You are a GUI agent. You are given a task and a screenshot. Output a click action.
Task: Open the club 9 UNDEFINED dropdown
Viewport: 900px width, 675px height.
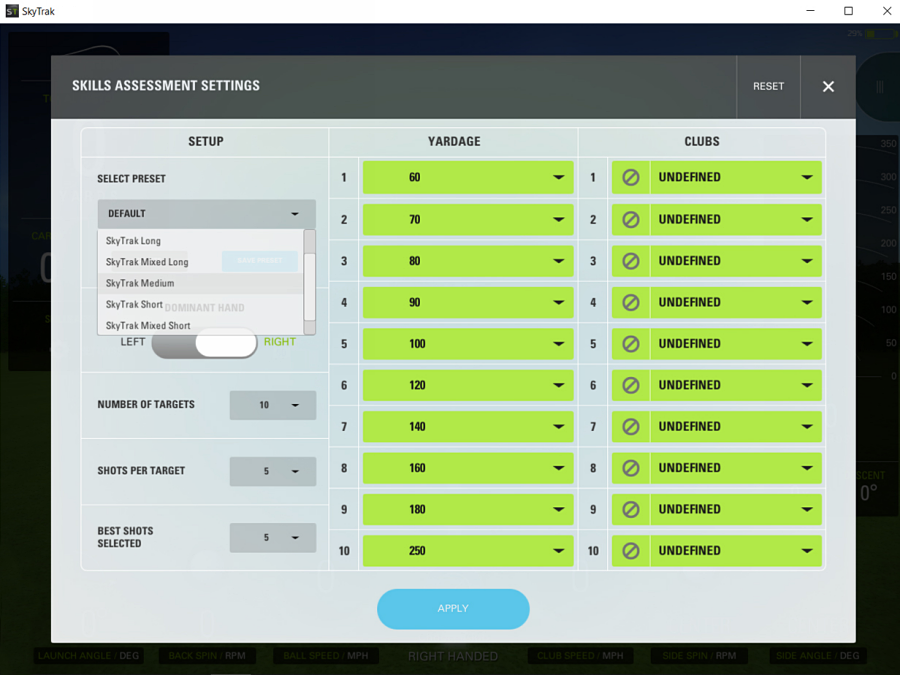pos(736,509)
